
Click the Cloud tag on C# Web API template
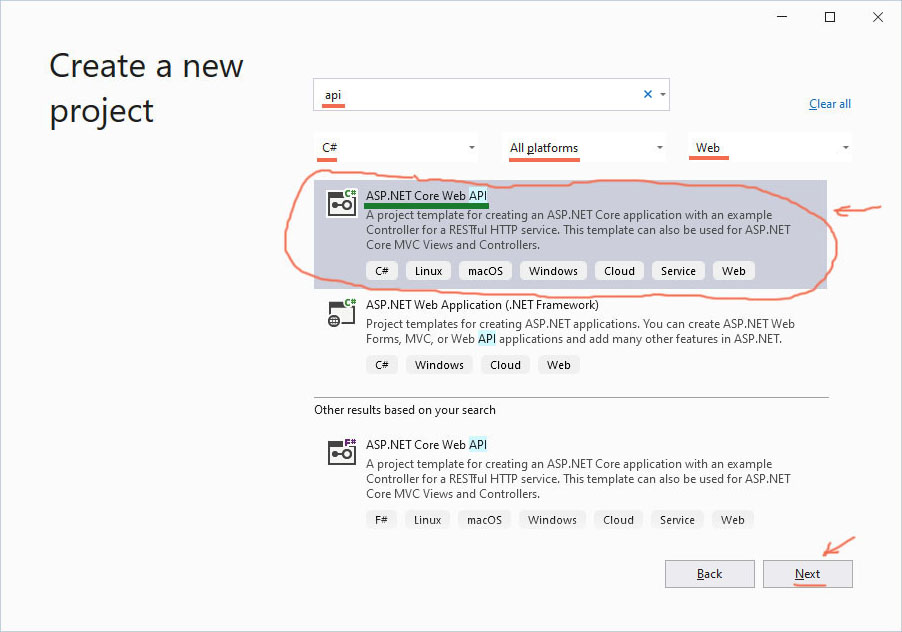tap(620, 271)
